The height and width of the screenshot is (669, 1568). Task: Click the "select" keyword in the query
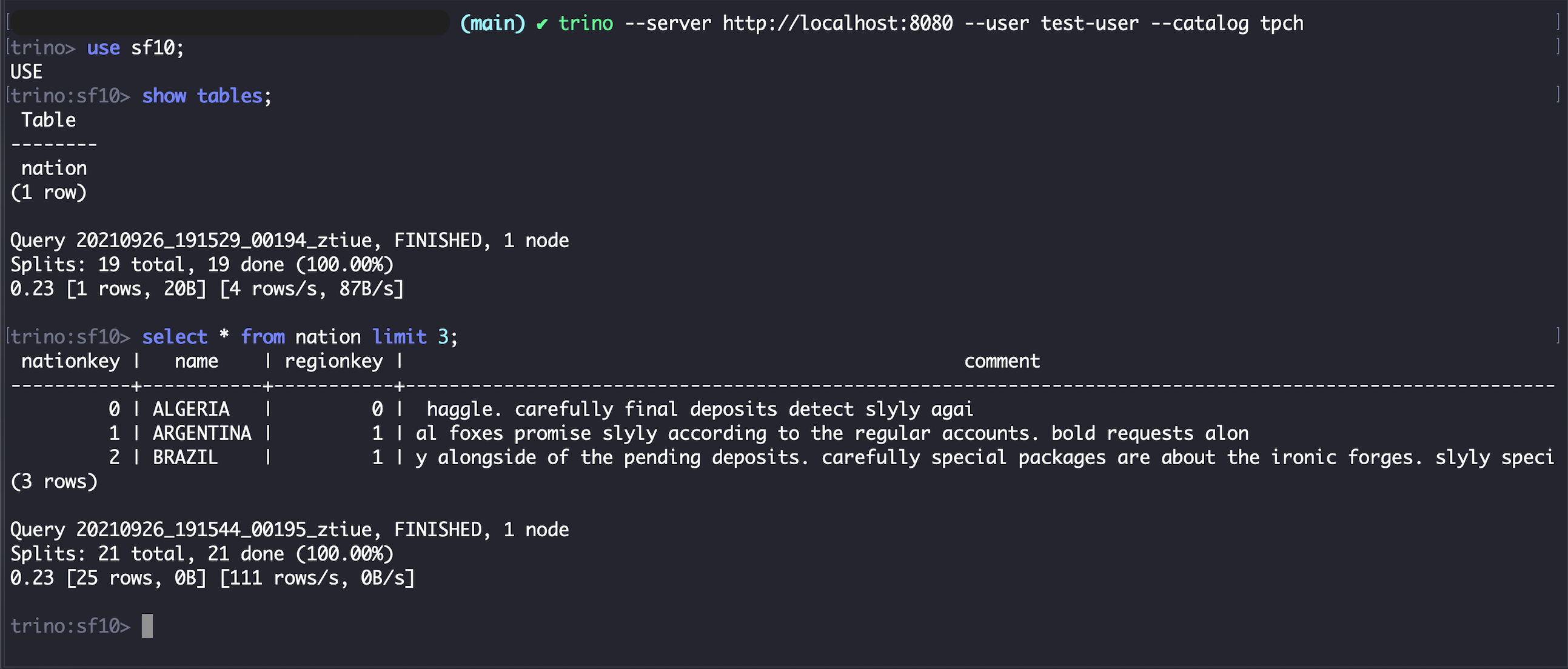coord(175,337)
